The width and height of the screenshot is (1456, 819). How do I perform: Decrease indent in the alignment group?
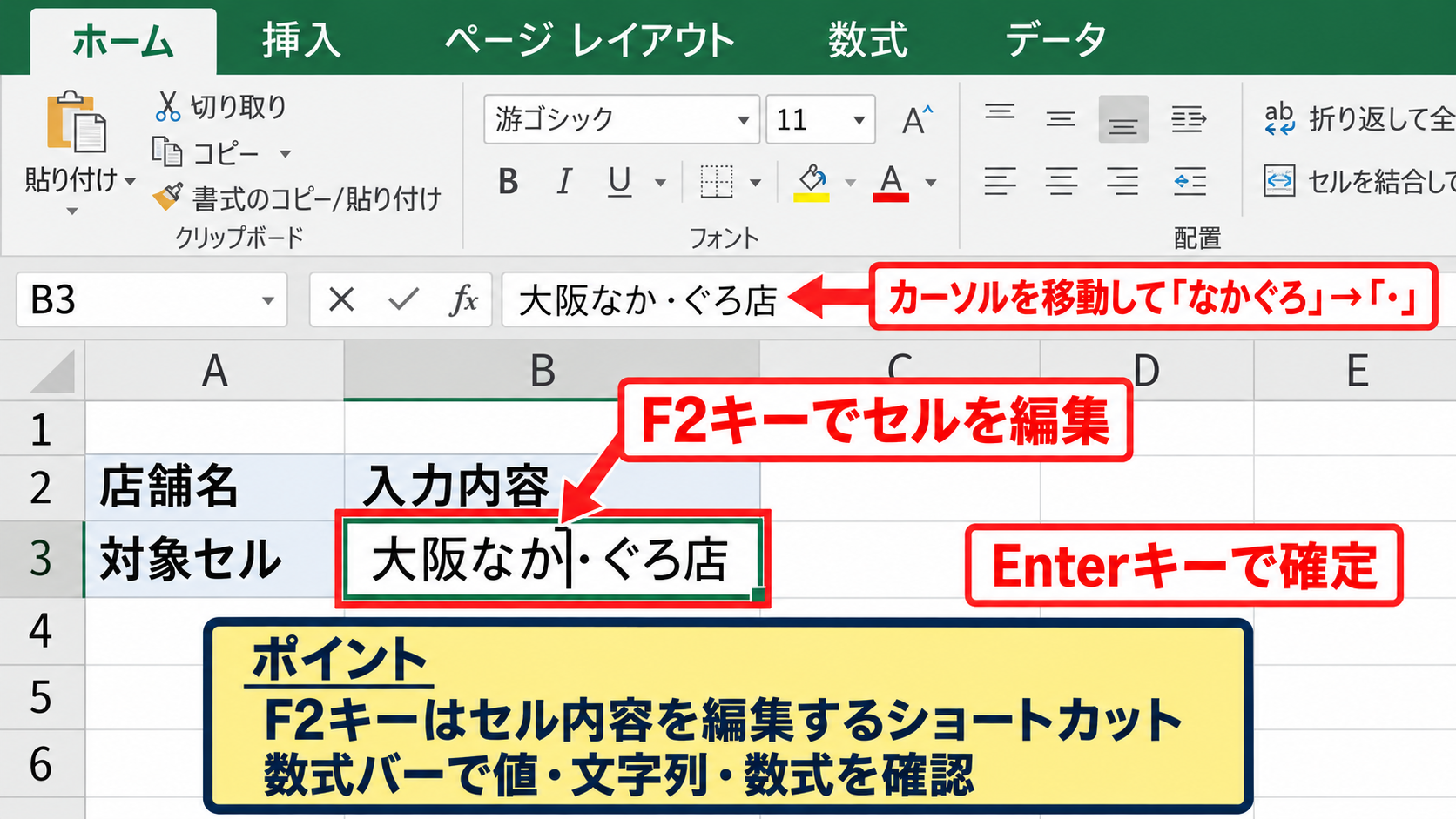[x=1190, y=181]
